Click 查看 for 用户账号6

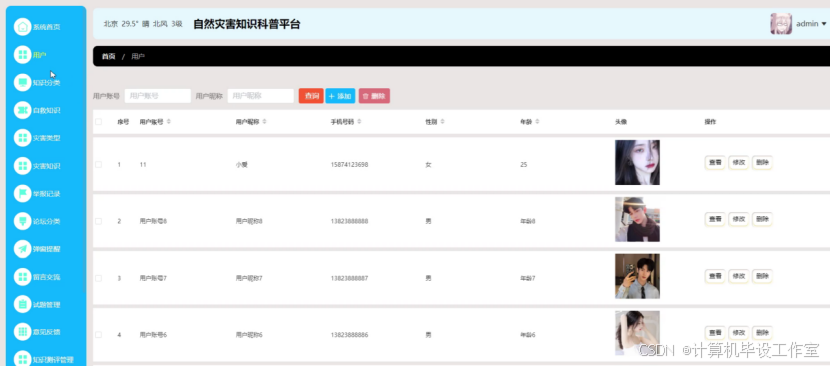(x=715, y=333)
